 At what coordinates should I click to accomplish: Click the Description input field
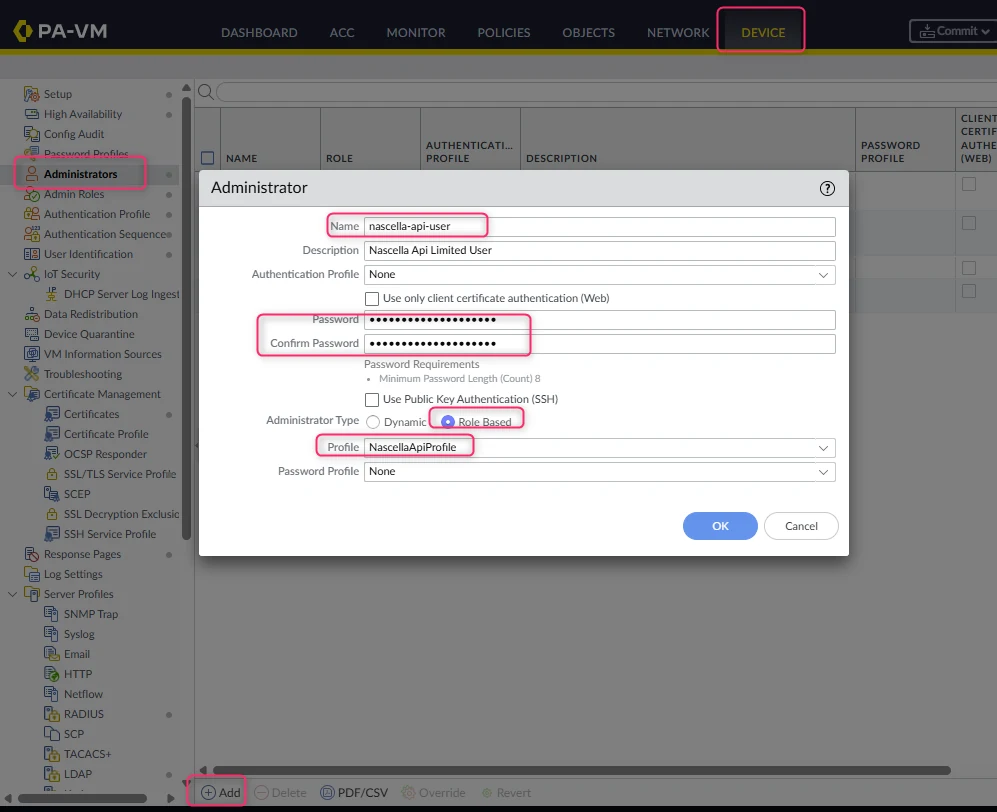coord(600,251)
